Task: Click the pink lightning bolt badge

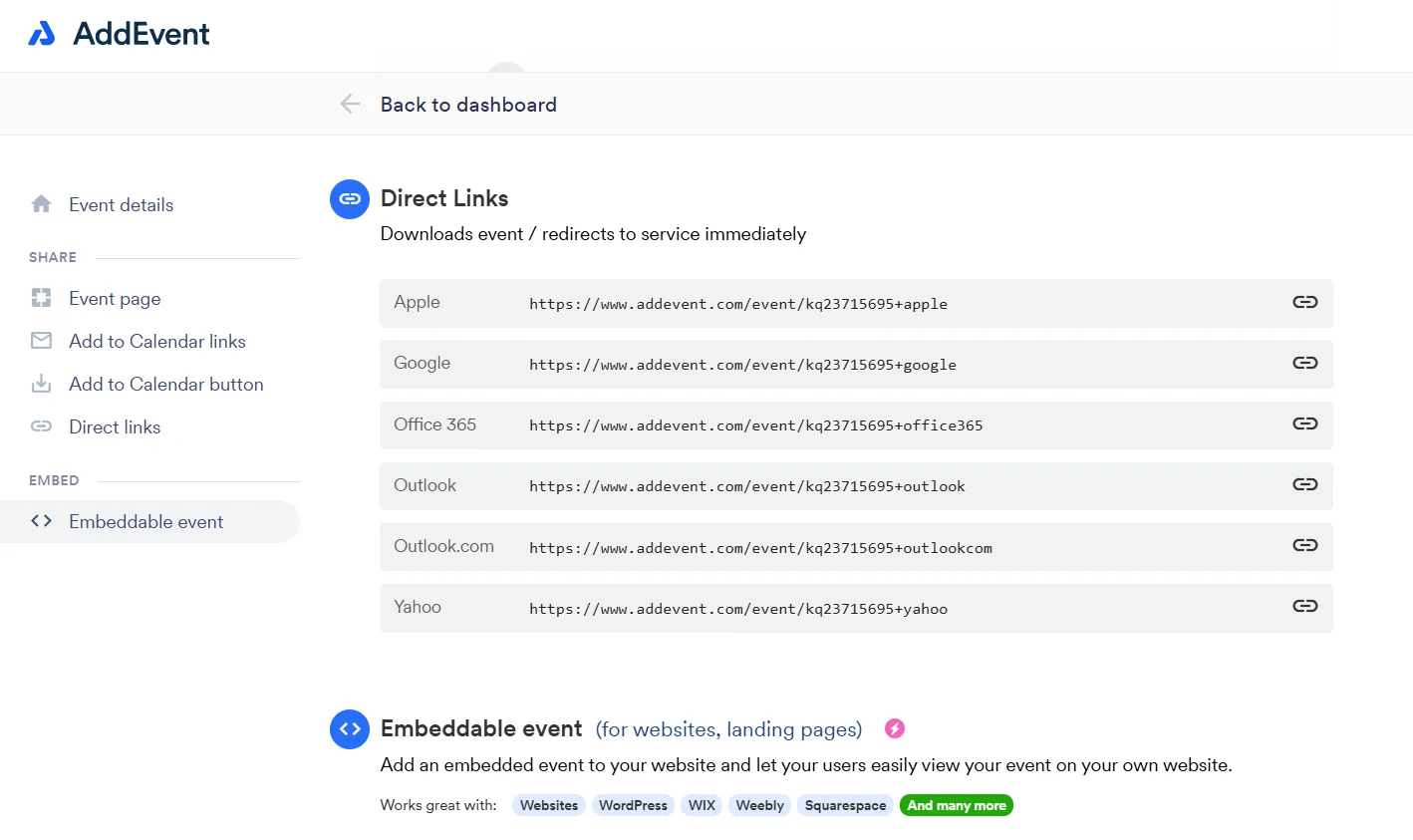Action: click(x=895, y=728)
